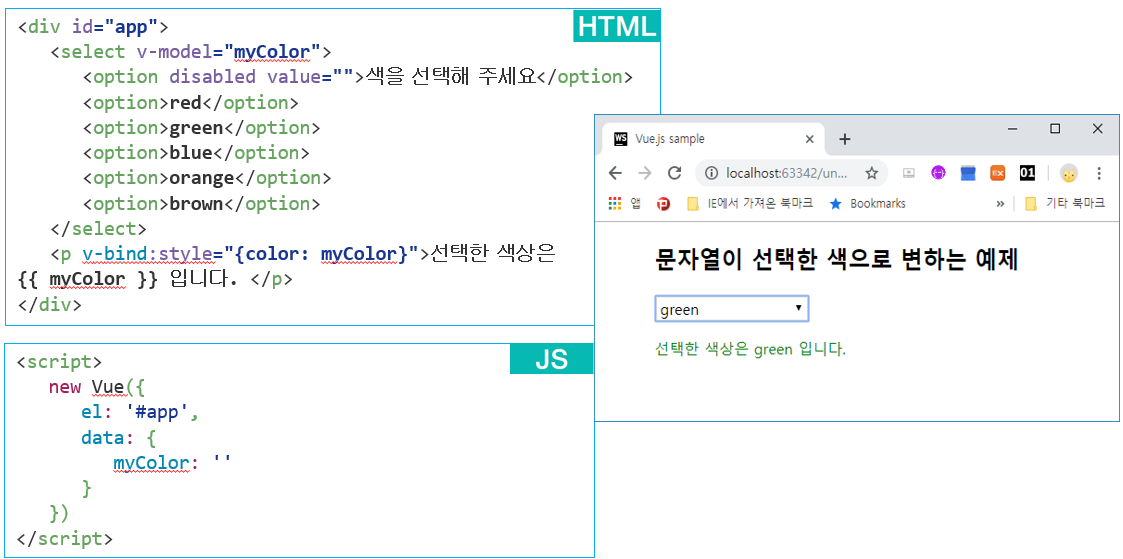
Task: Click the HTML label badge
Action: pos(617,26)
